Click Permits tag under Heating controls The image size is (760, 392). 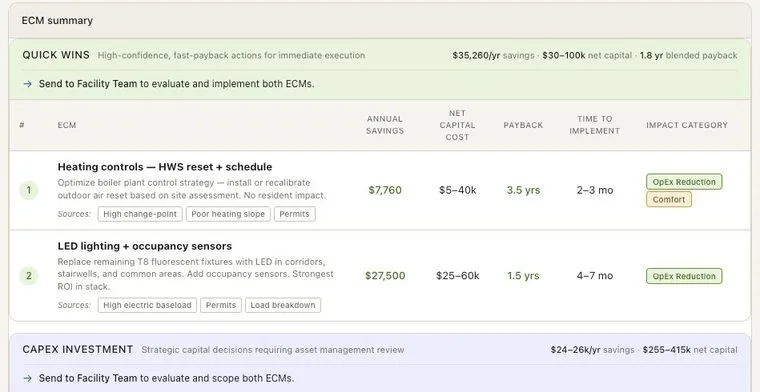(x=295, y=214)
